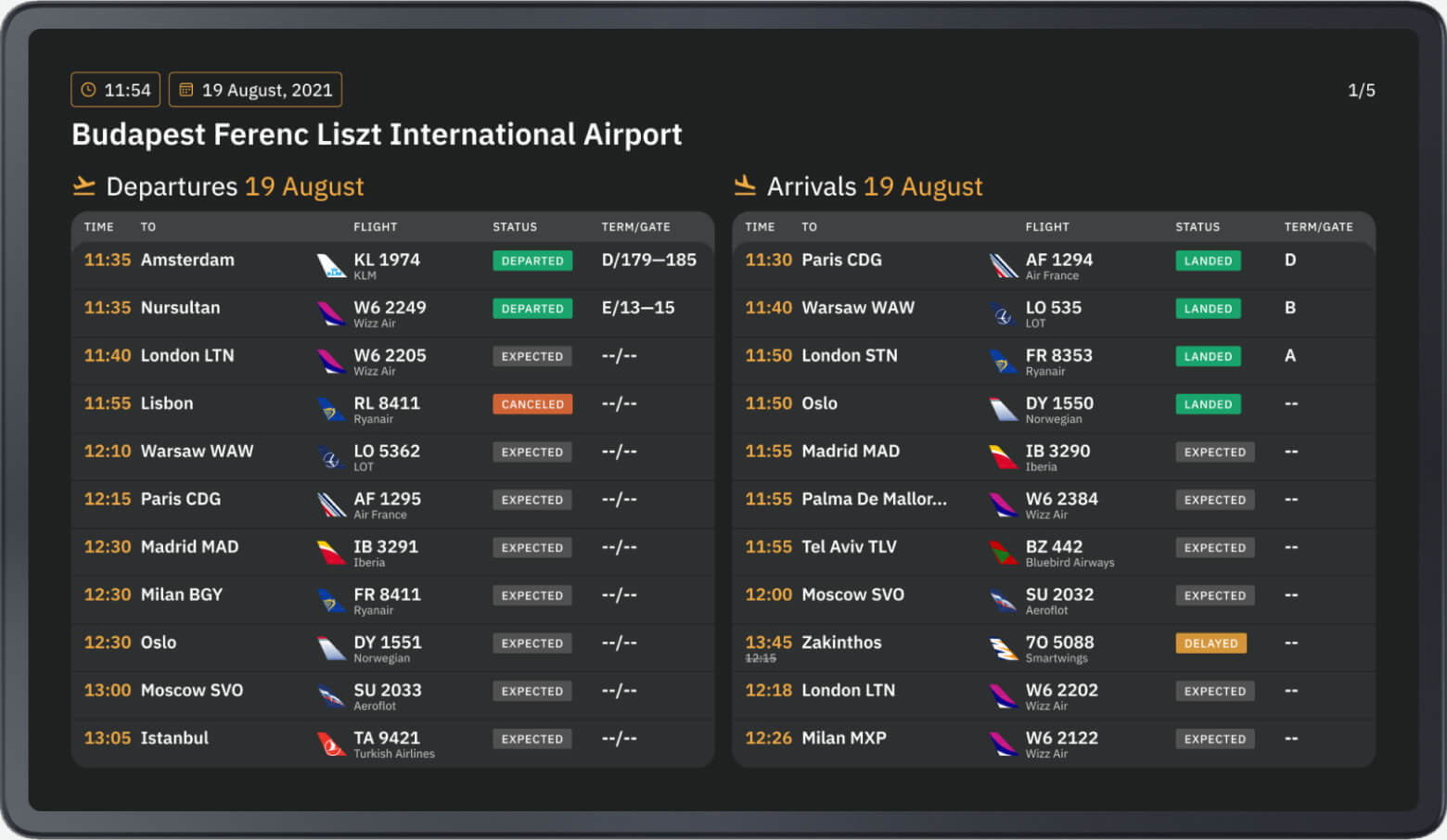Open the 19 August date selector under Departures

click(304, 185)
